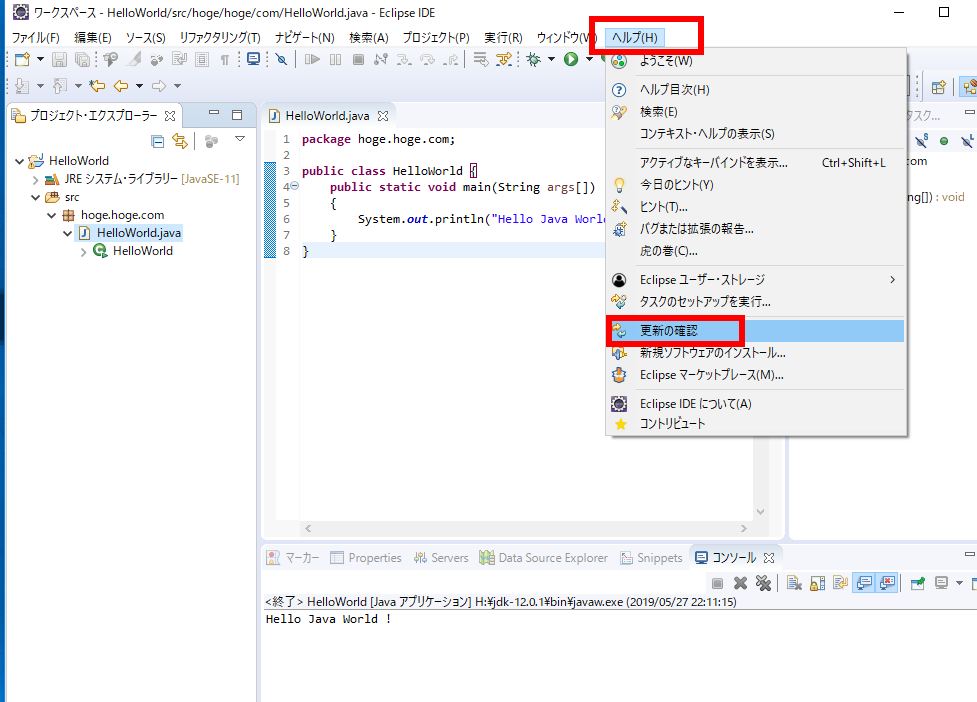Open the ファイル(F) menu

pyautogui.click(x=36, y=37)
